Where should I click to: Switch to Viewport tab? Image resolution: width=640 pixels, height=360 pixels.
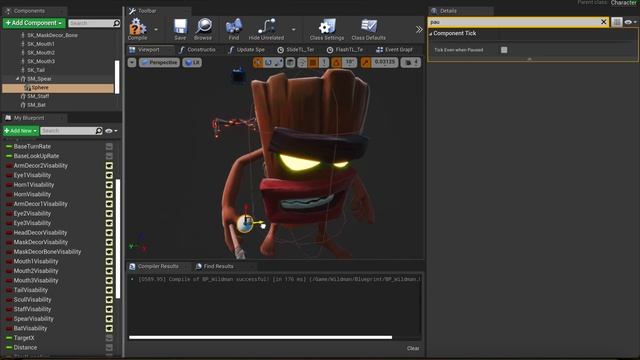149,49
